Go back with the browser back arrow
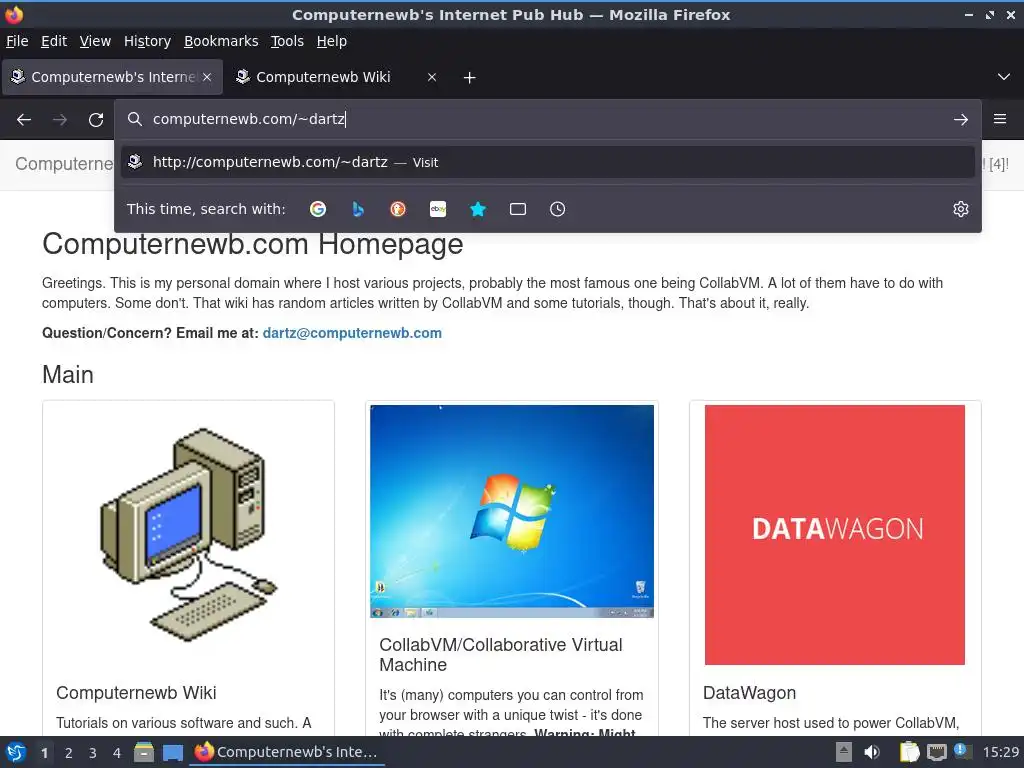This screenshot has height=768, width=1024. pyautogui.click(x=24, y=120)
